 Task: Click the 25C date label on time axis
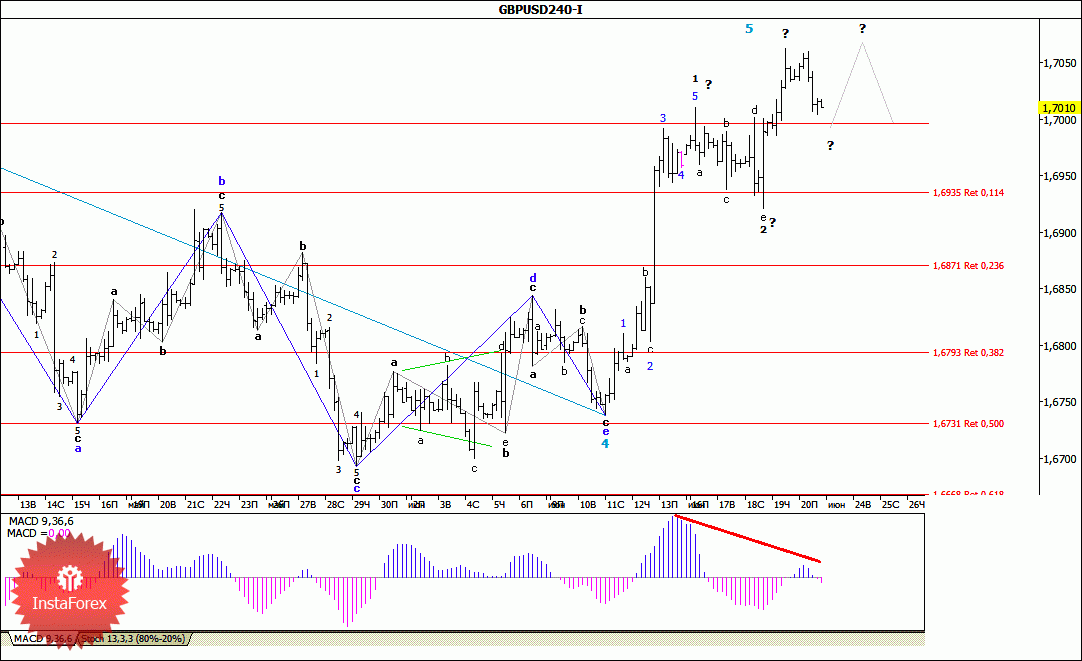point(890,504)
